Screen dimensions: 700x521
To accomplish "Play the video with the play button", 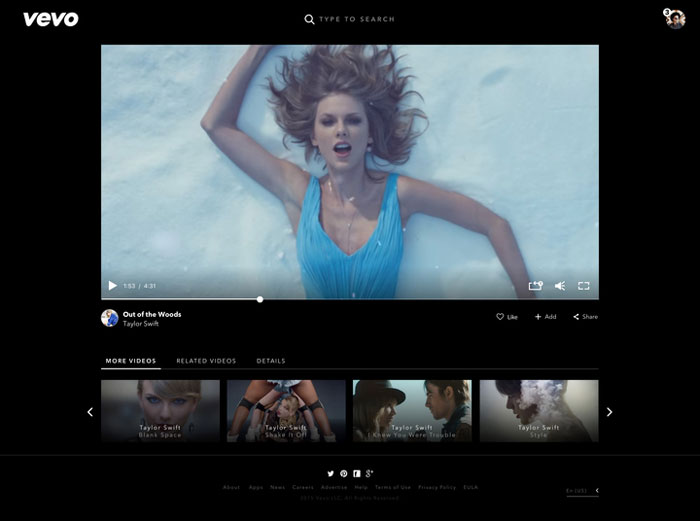I will [112, 286].
